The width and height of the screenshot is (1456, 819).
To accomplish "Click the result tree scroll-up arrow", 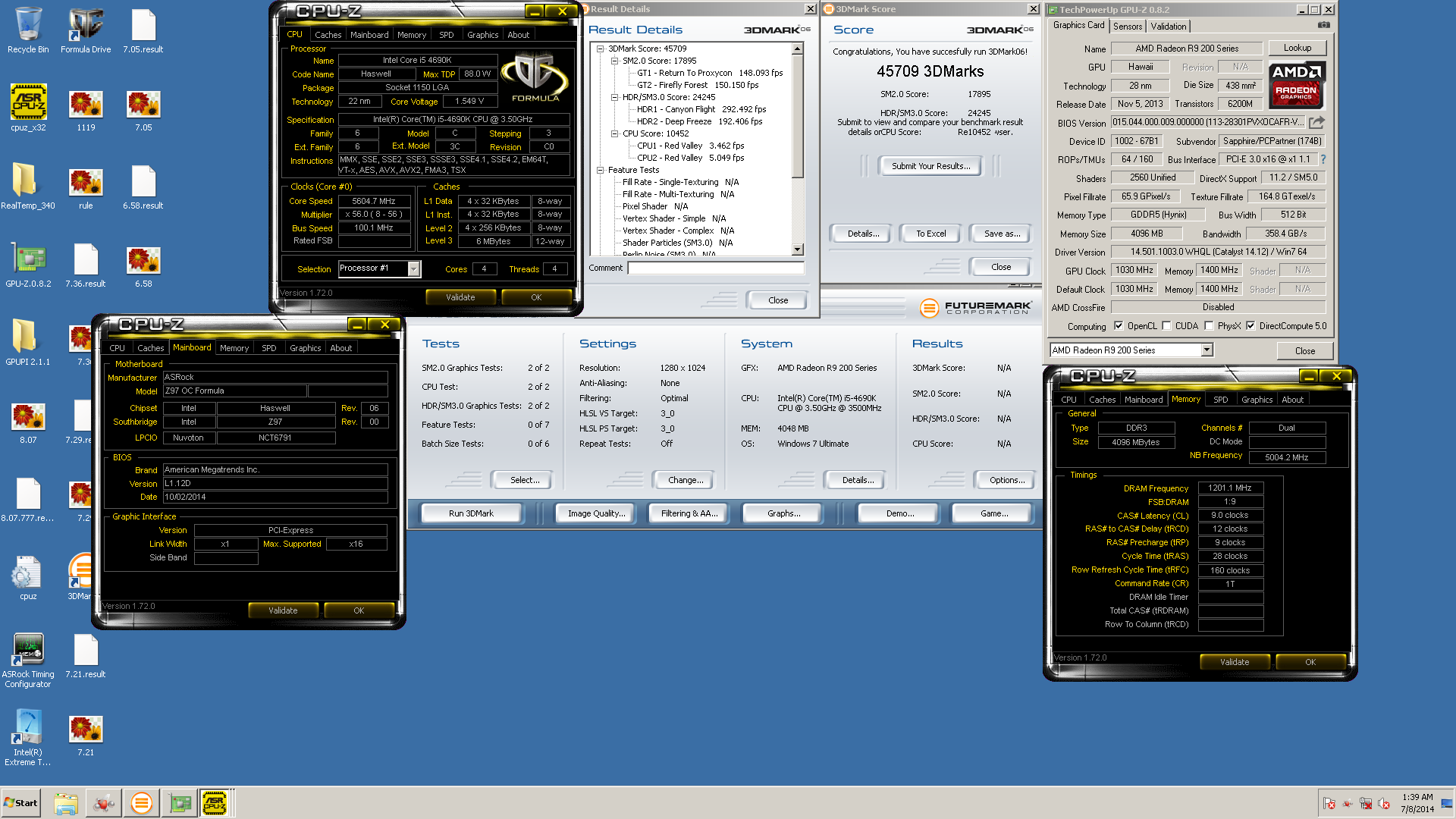I will (x=797, y=49).
